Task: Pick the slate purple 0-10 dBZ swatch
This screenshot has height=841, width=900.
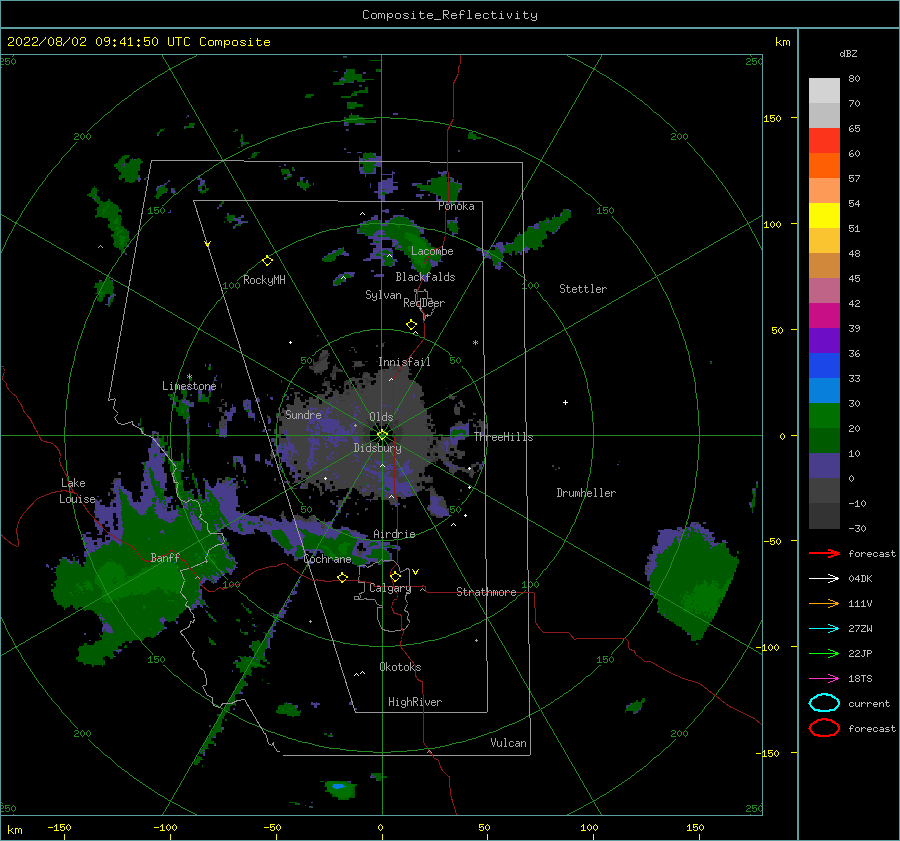Action: coord(824,466)
